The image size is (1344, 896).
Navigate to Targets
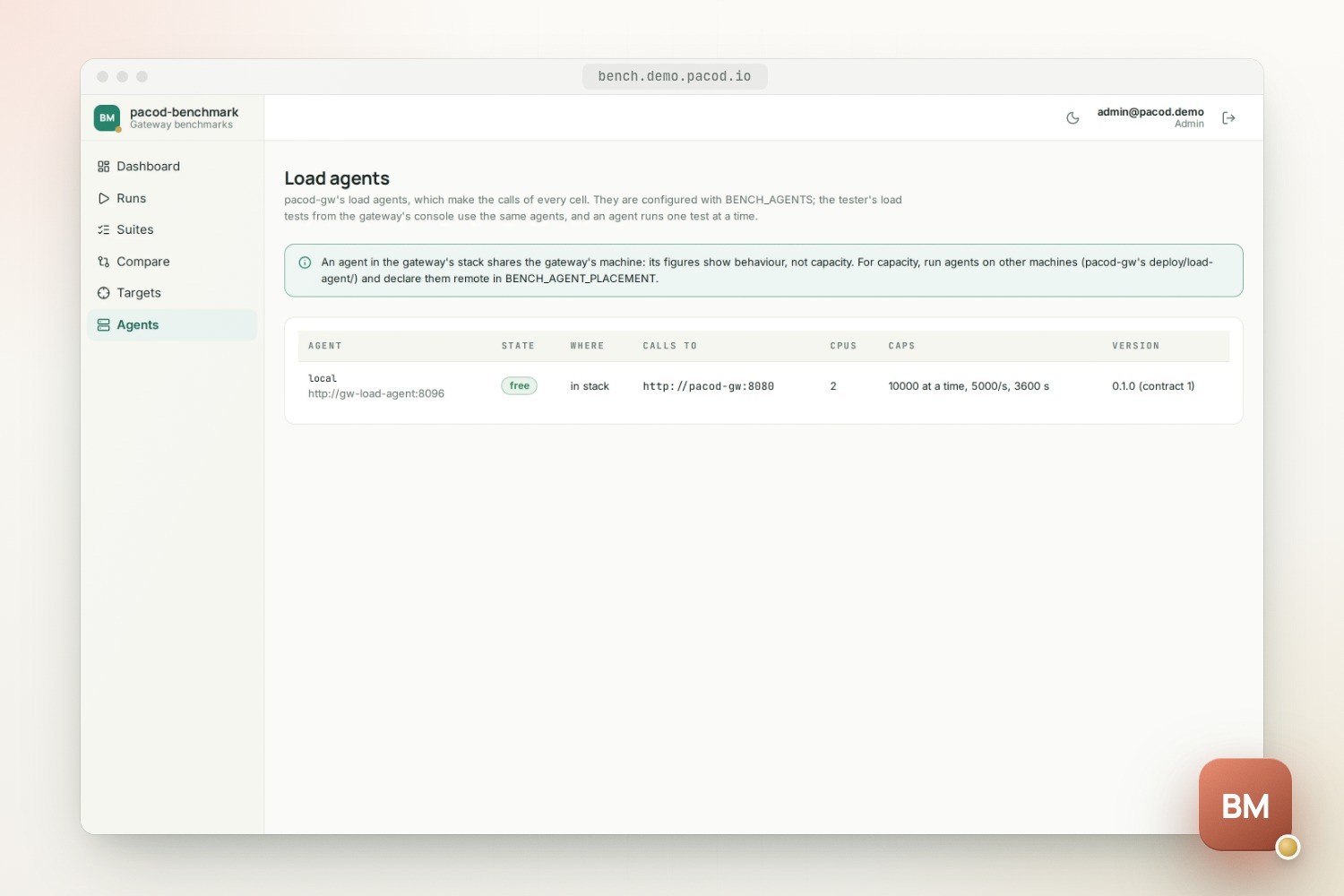pos(172,293)
